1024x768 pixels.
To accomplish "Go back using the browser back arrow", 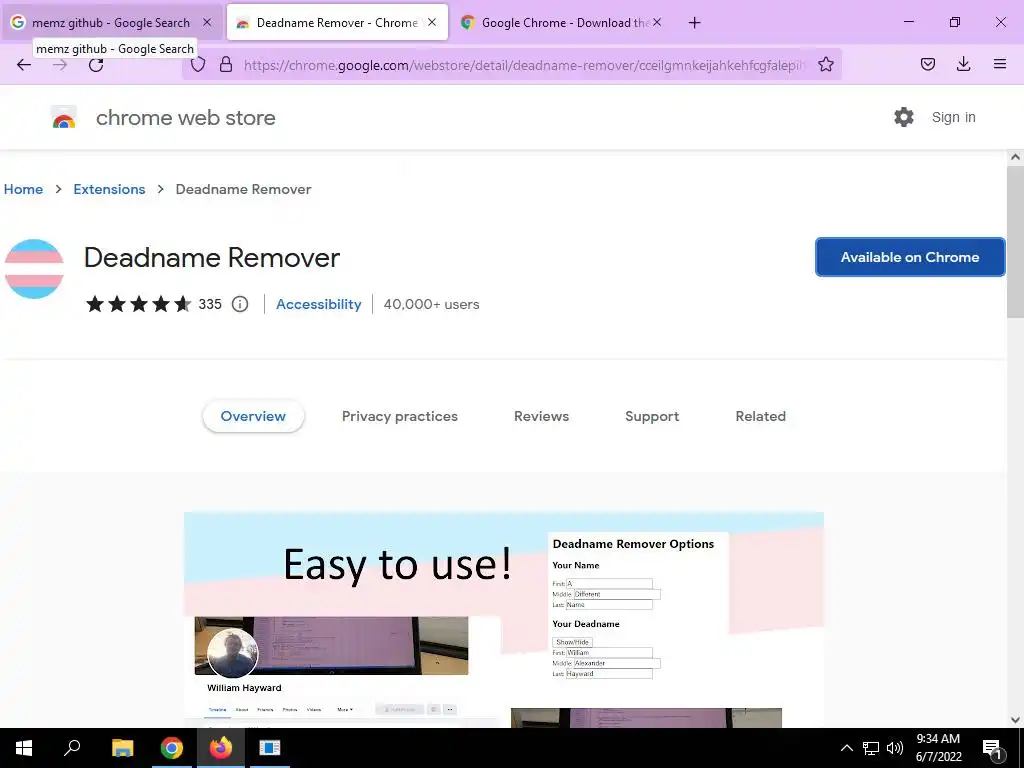I will coord(24,64).
